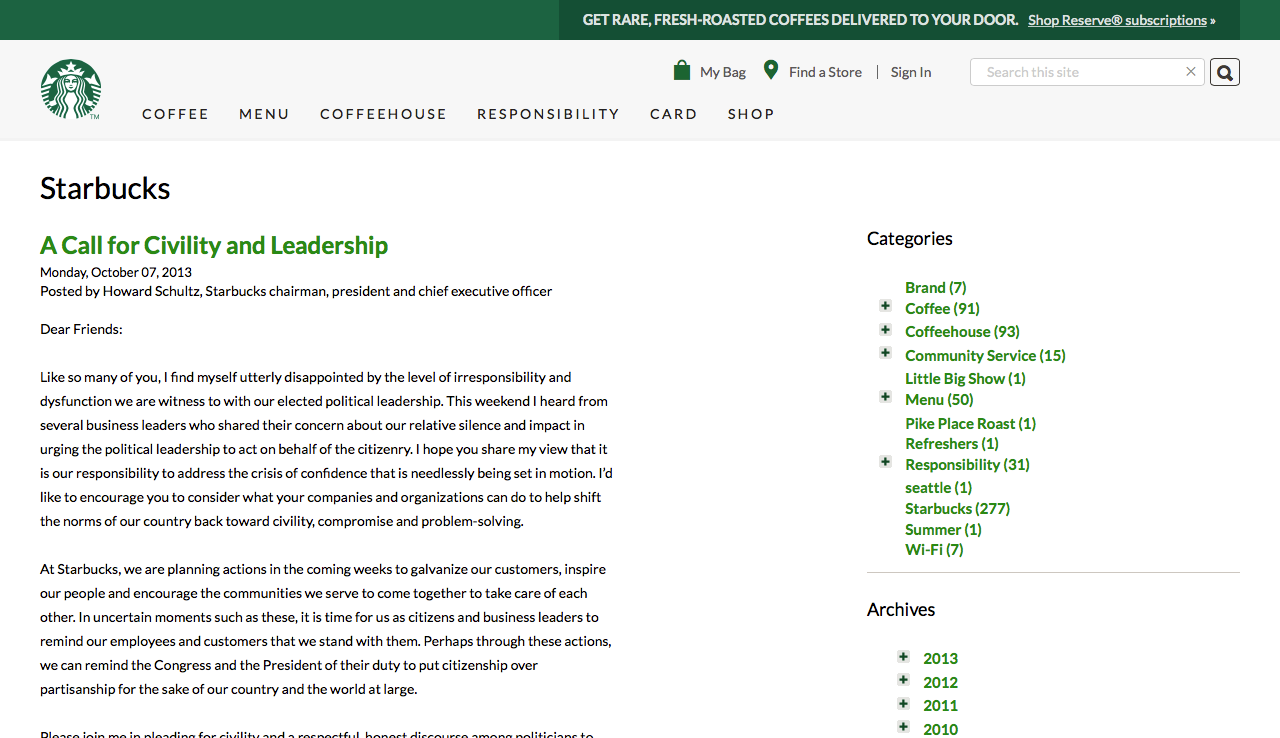Open the Responsibility (31) category

[x=967, y=465]
